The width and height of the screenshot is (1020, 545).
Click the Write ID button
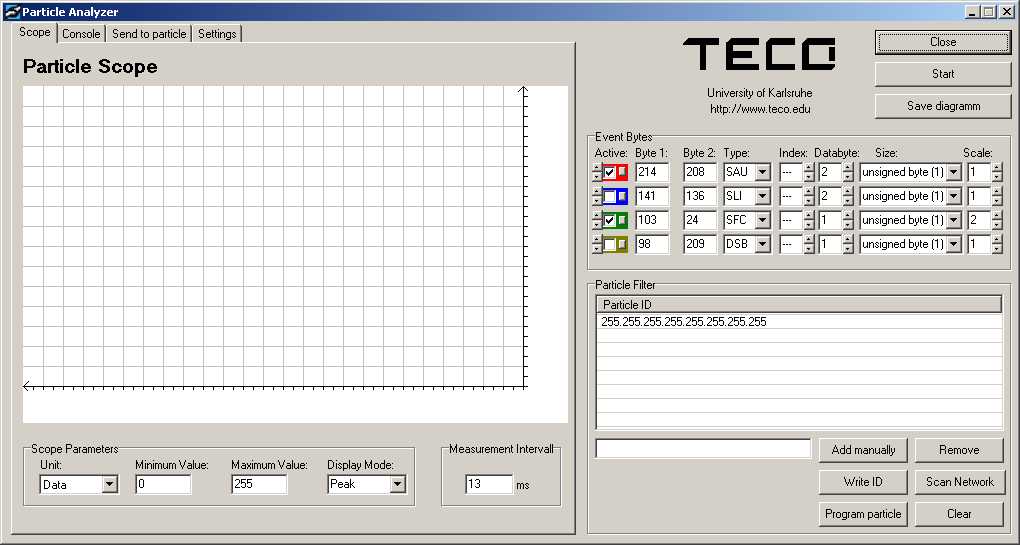863,482
